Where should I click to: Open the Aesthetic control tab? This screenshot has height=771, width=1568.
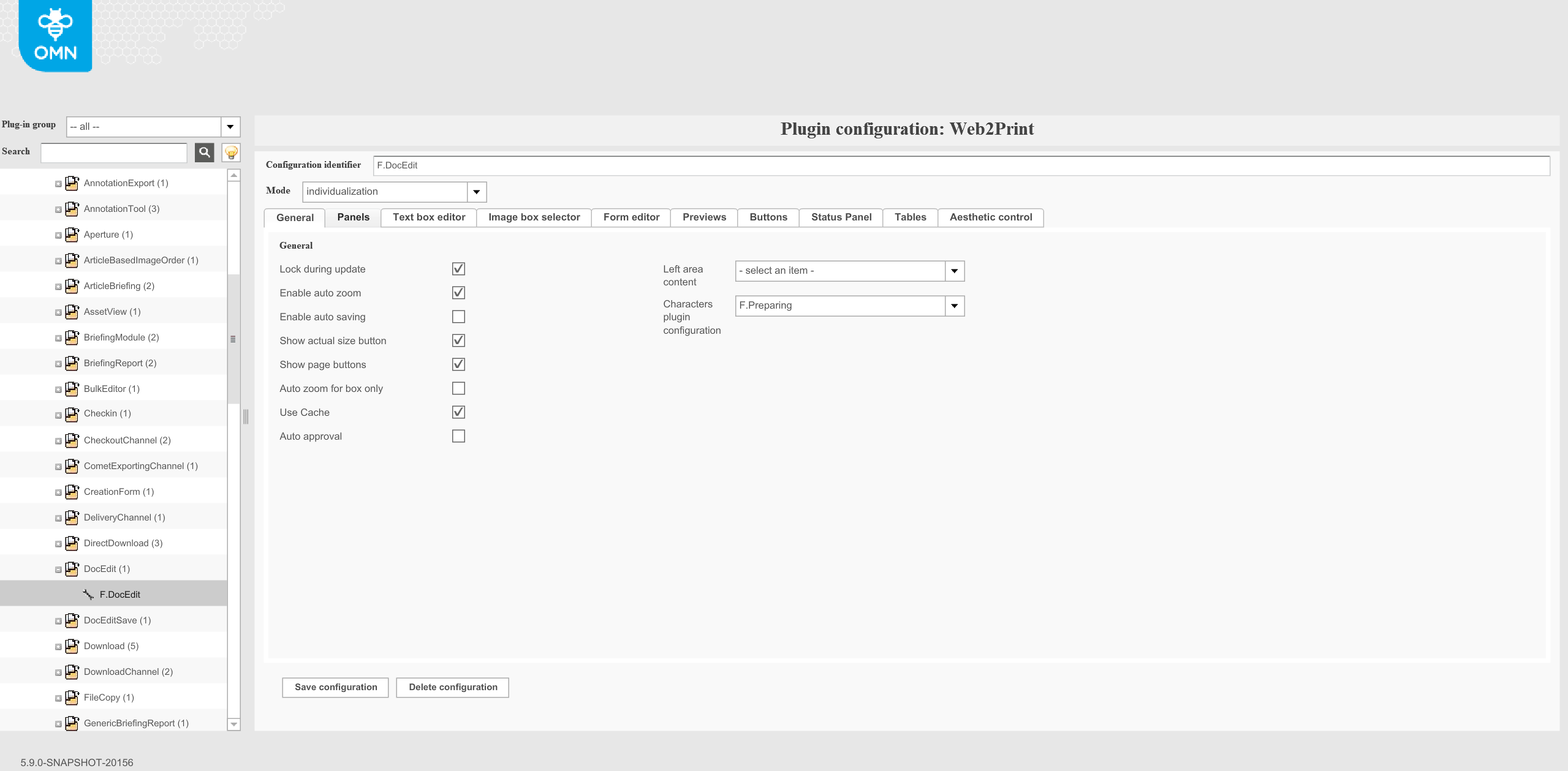(x=990, y=217)
